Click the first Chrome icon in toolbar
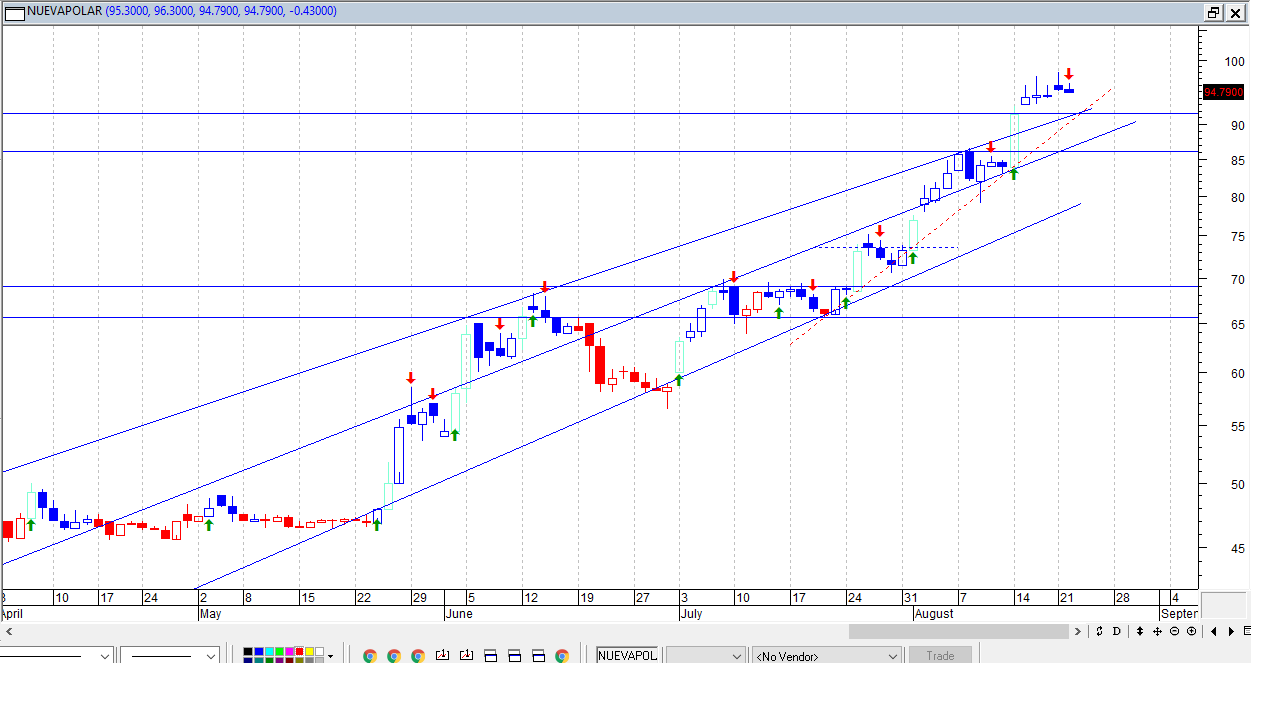Viewport: 1276px width, 708px height. pos(370,656)
